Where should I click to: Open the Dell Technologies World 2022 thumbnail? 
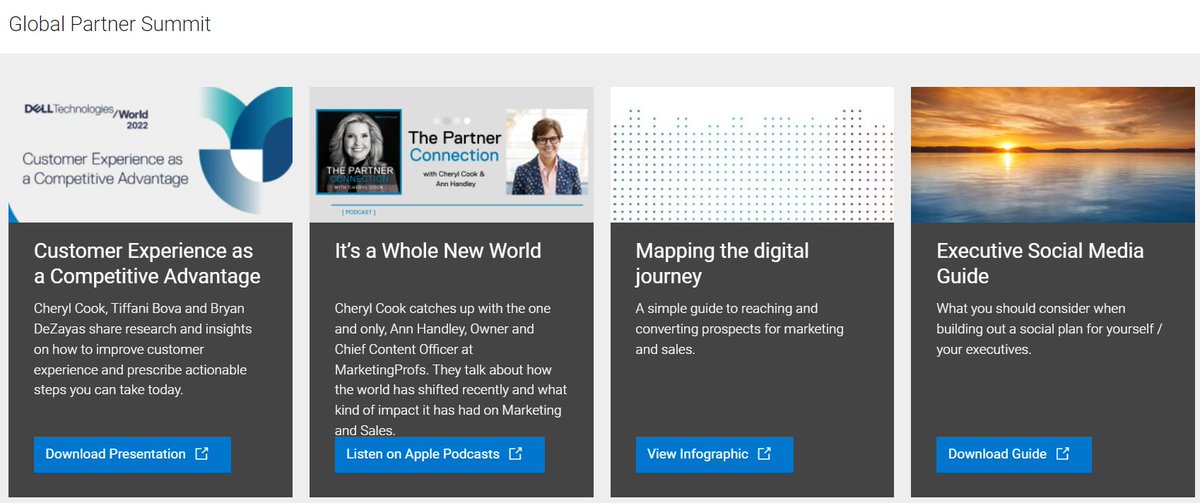click(x=151, y=155)
